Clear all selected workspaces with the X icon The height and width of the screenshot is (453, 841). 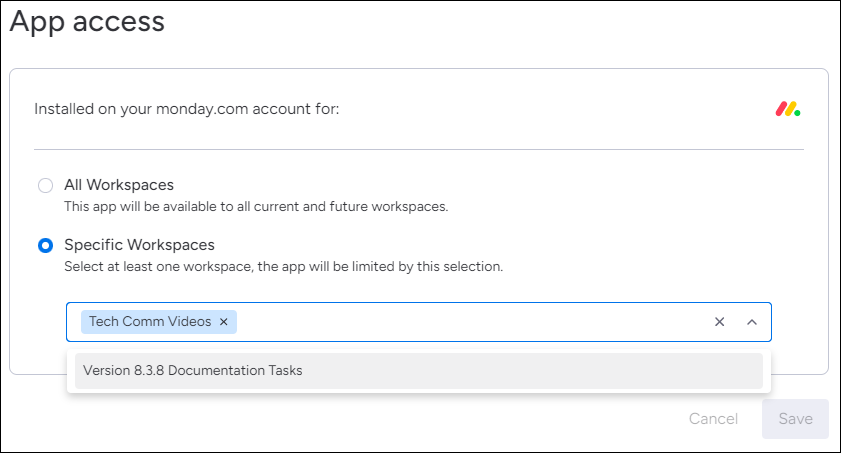tap(719, 322)
